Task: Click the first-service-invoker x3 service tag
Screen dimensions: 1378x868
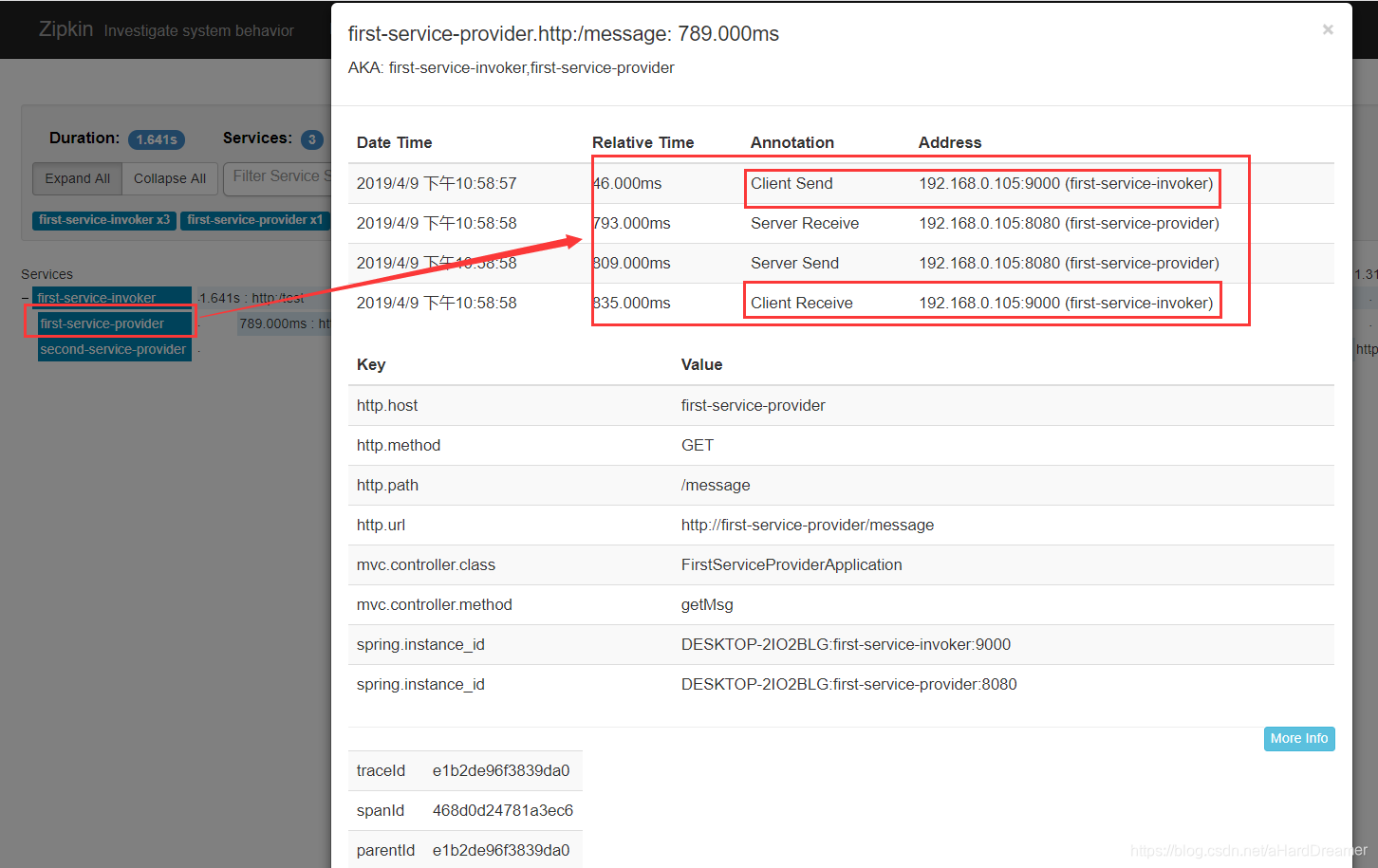Action: tap(104, 220)
